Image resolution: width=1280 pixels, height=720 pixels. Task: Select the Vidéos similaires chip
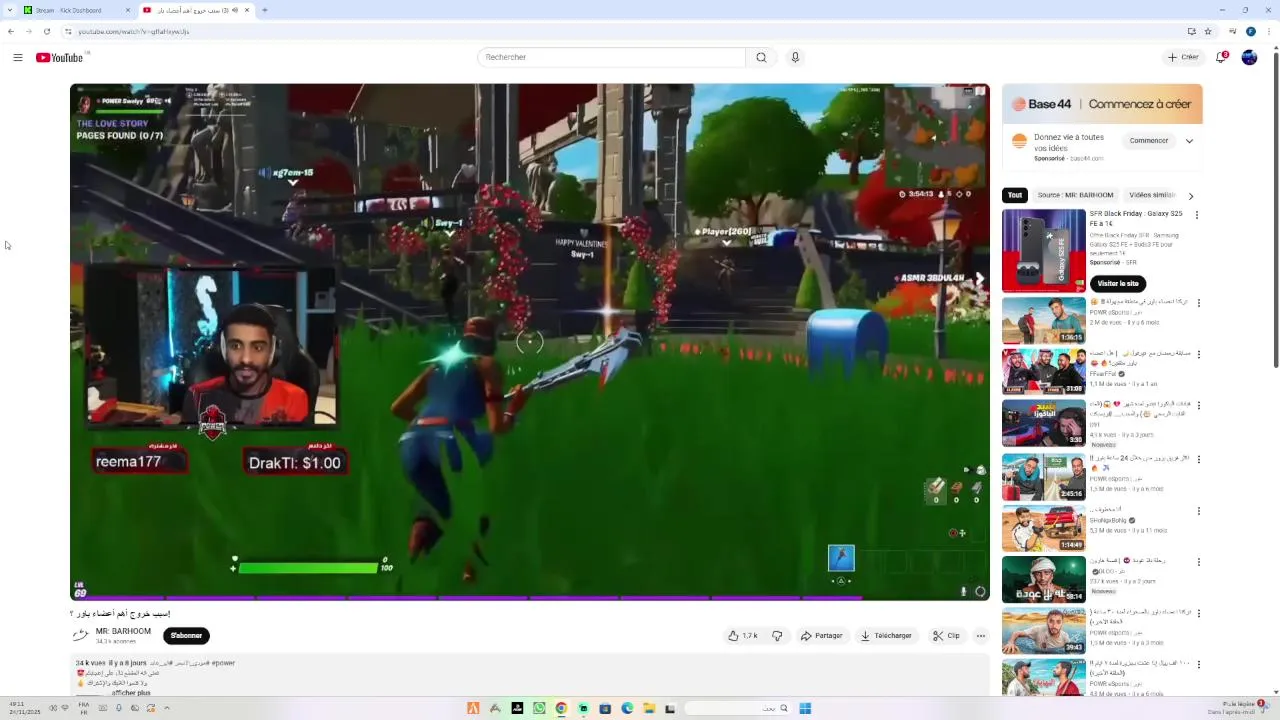[x=1152, y=195]
